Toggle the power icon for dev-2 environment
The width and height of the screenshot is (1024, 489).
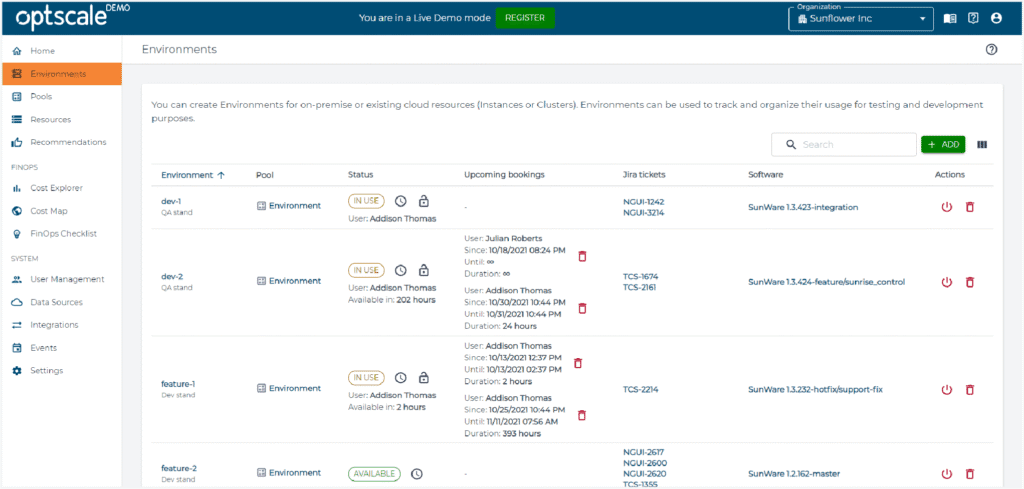947,282
